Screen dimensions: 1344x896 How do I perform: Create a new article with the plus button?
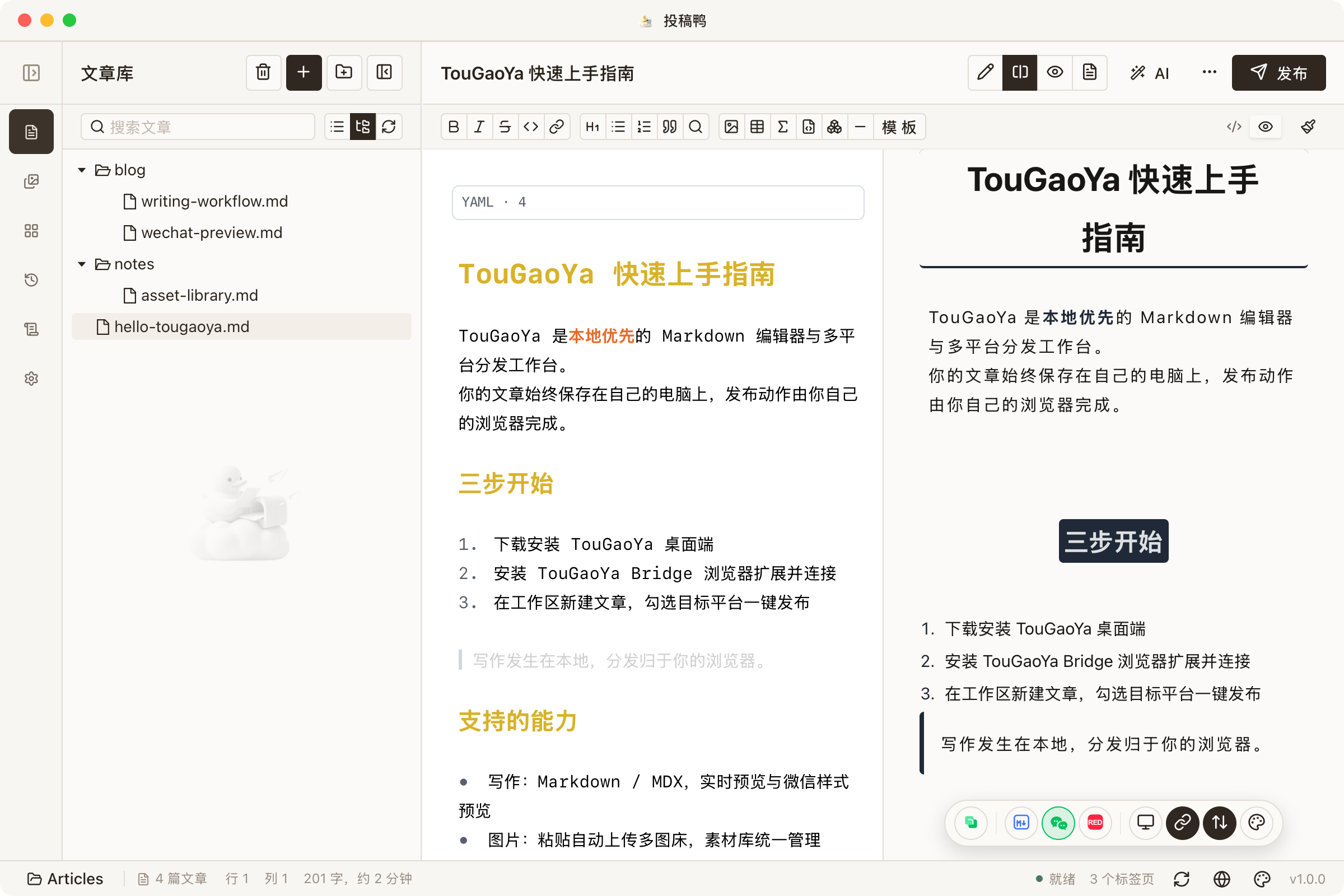click(x=304, y=73)
